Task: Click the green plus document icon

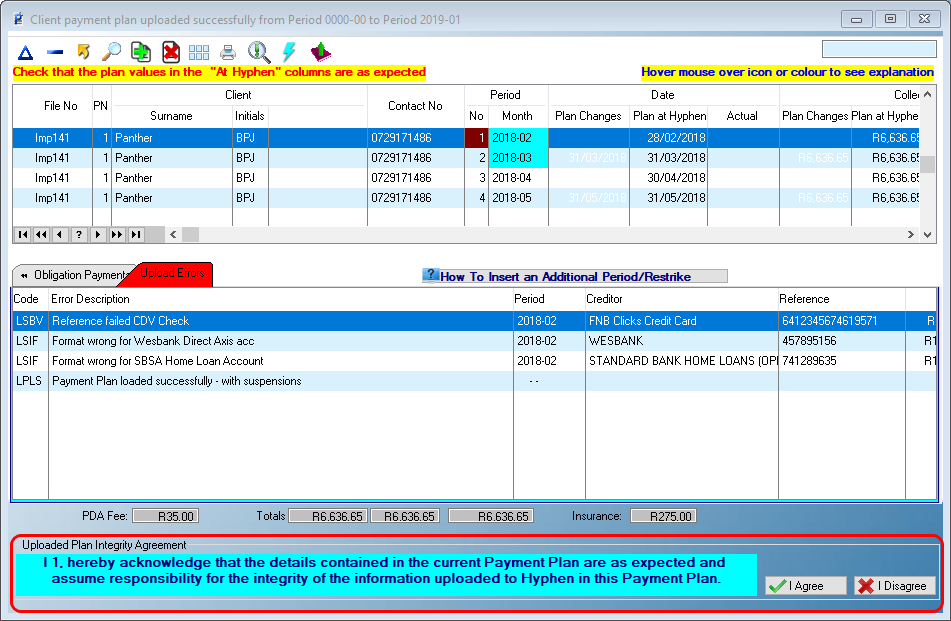Action: (x=141, y=52)
